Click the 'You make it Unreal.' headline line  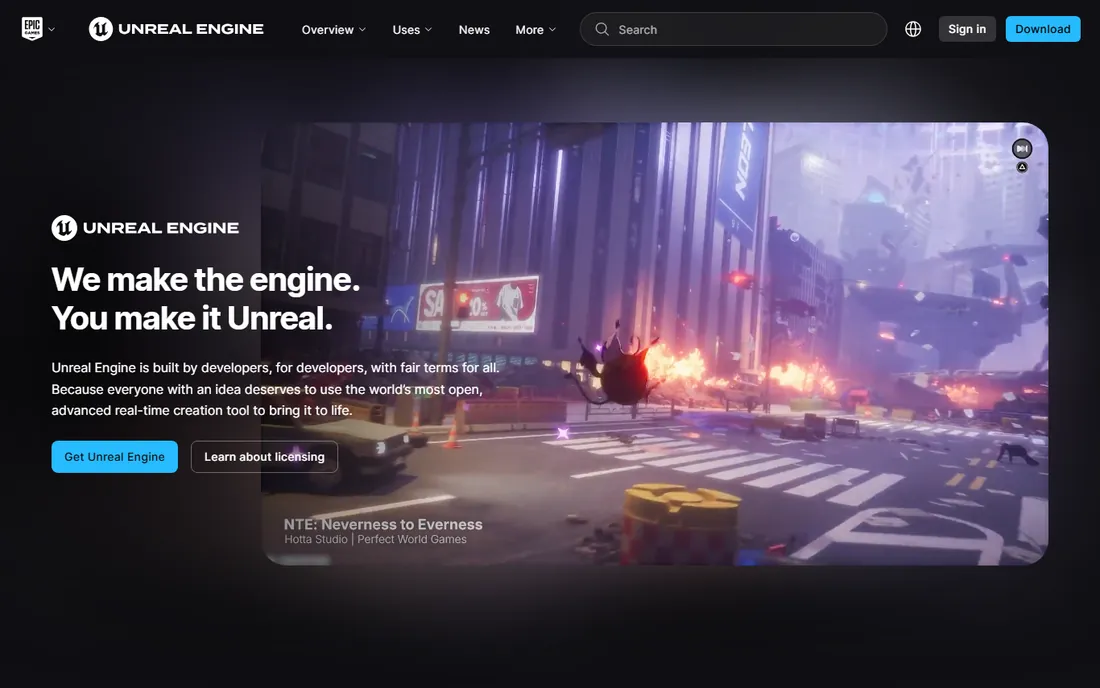tap(192, 318)
